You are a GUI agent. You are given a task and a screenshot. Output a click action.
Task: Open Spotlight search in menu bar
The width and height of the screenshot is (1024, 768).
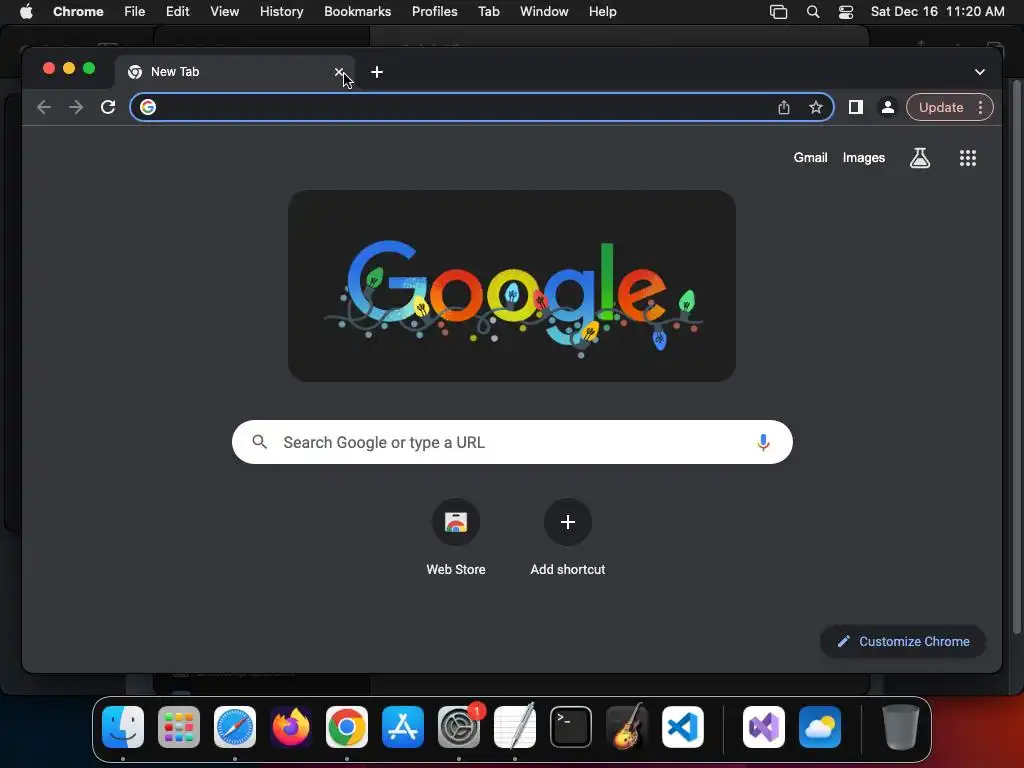click(812, 12)
